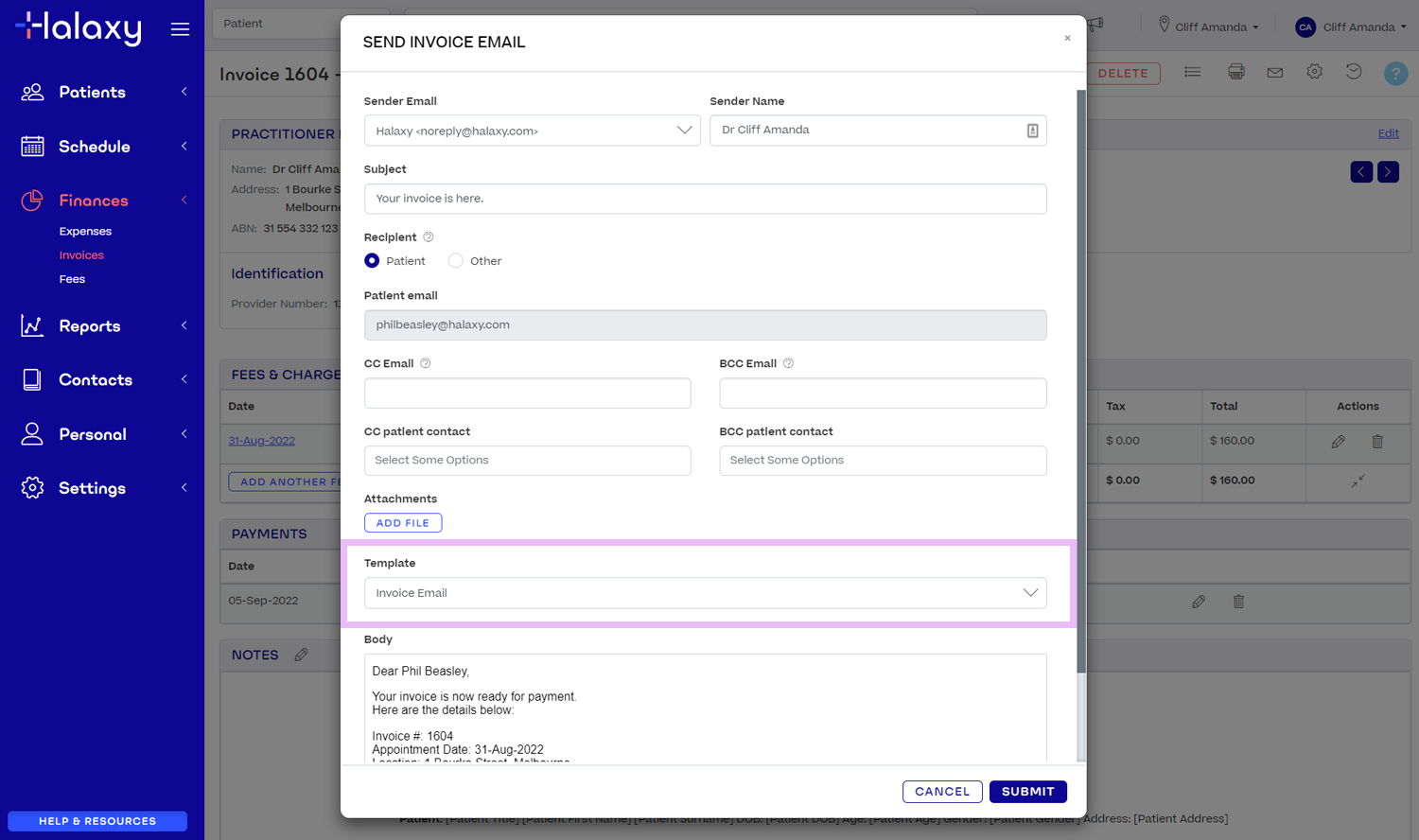Open the Sender Email dropdown
Image resolution: width=1419 pixels, height=840 pixels.
tap(685, 130)
